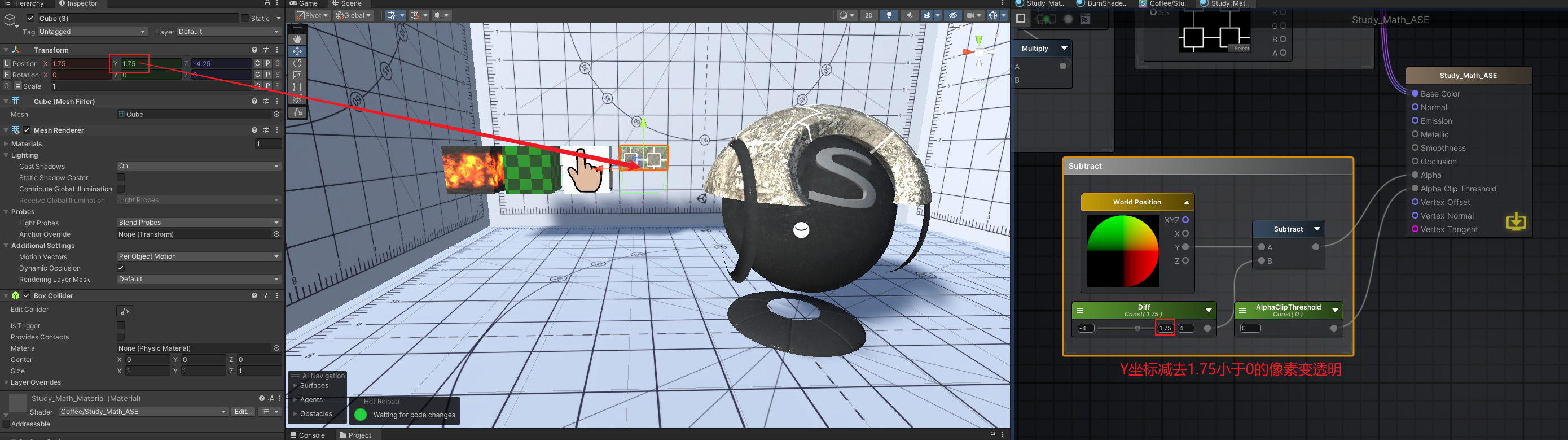Toggle Box Collider enabled checkbox

point(27,295)
